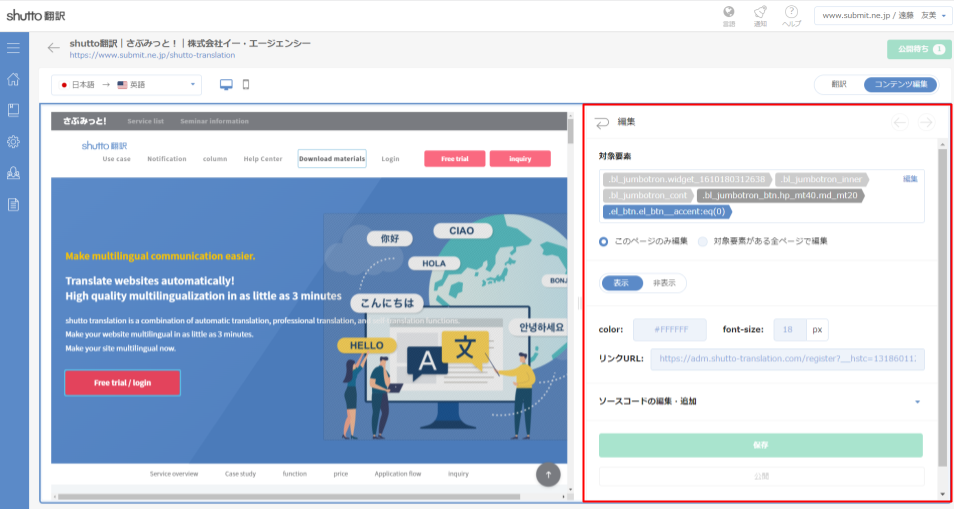The image size is (954, 524).
Task: Click 編集 link in 対象要素 box
Action: [910, 179]
